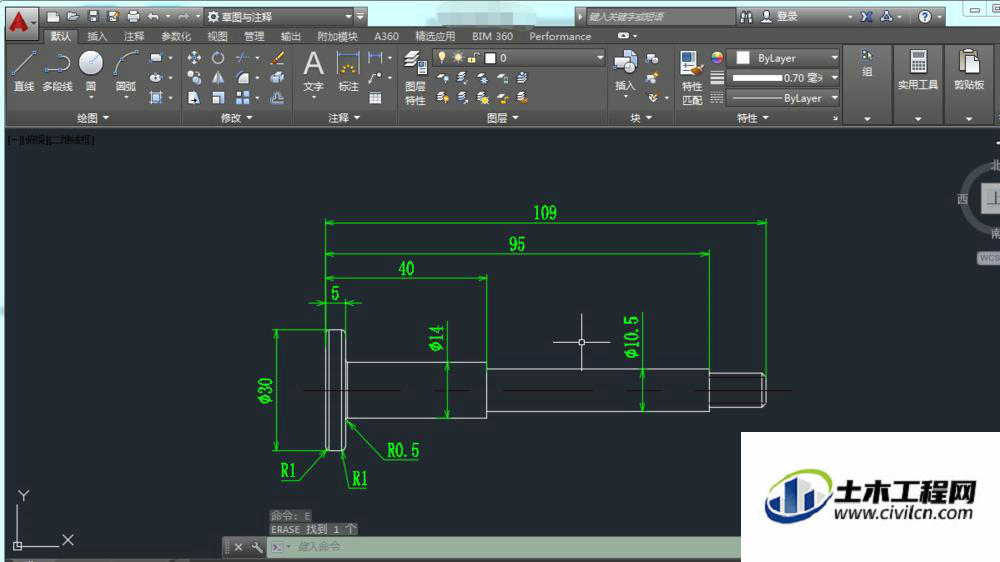The height and width of the screenshot is (562, 1000).
Task: Toggle layer freeze sun icon
Action: click(457, 57)
